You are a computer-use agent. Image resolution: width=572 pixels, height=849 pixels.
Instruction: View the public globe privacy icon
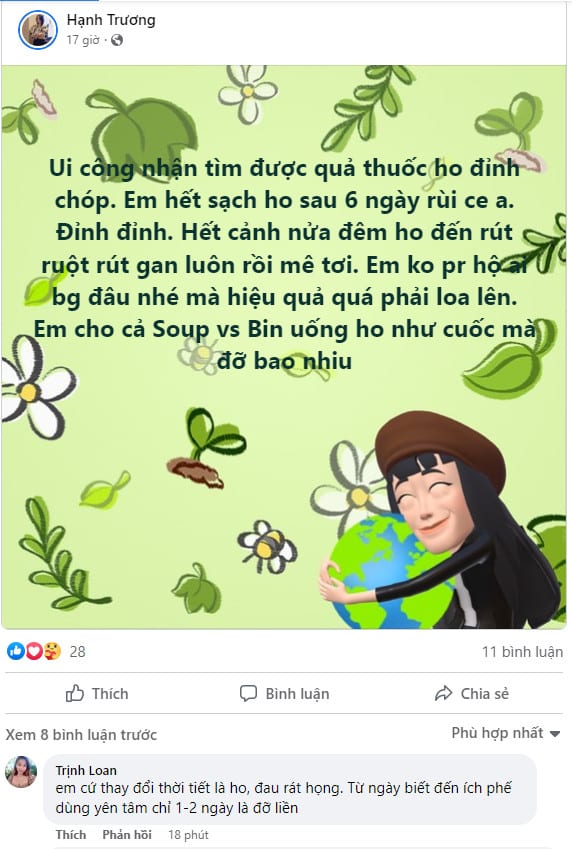point(117,40)
